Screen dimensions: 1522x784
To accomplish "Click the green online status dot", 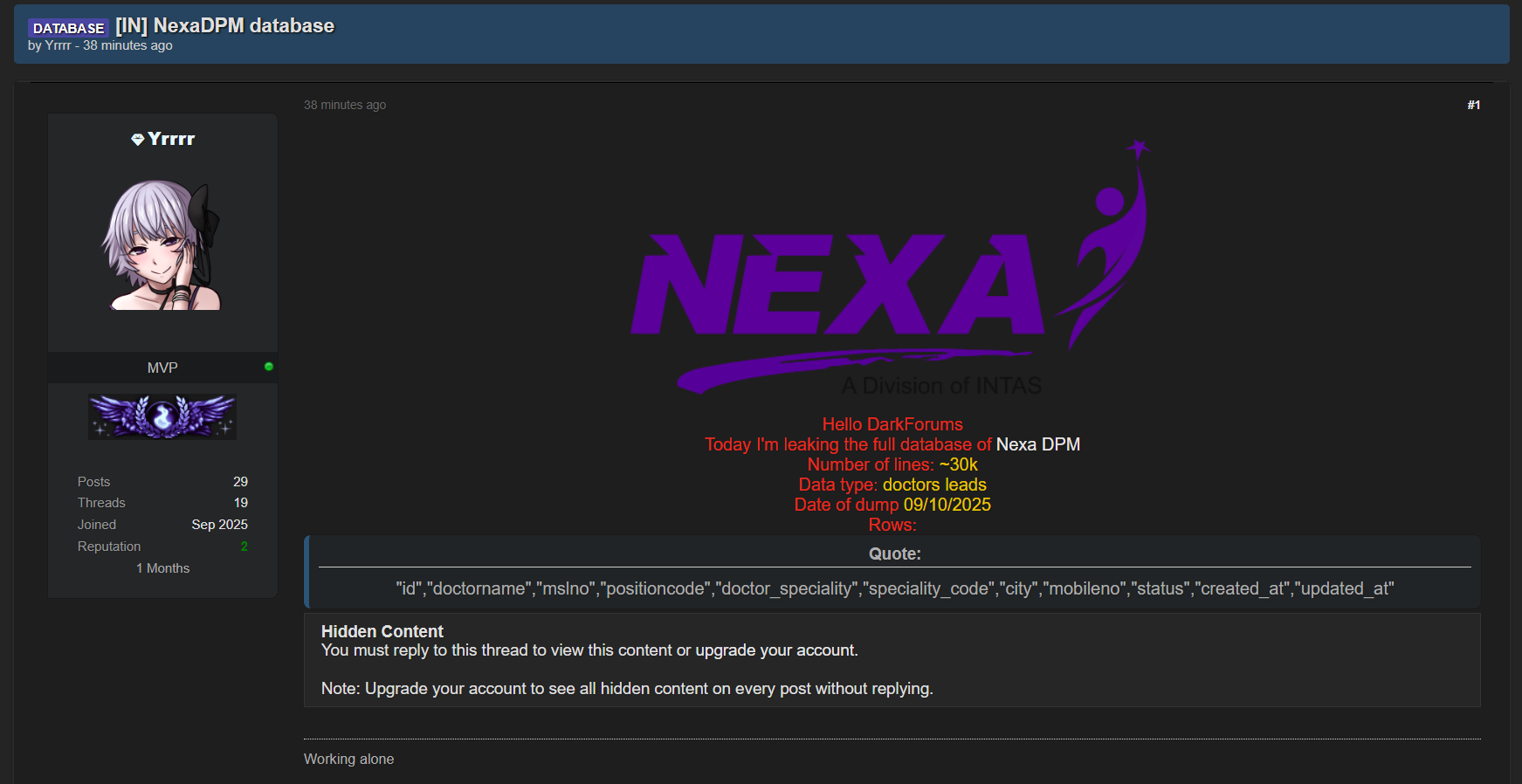I will click(269, 367).
